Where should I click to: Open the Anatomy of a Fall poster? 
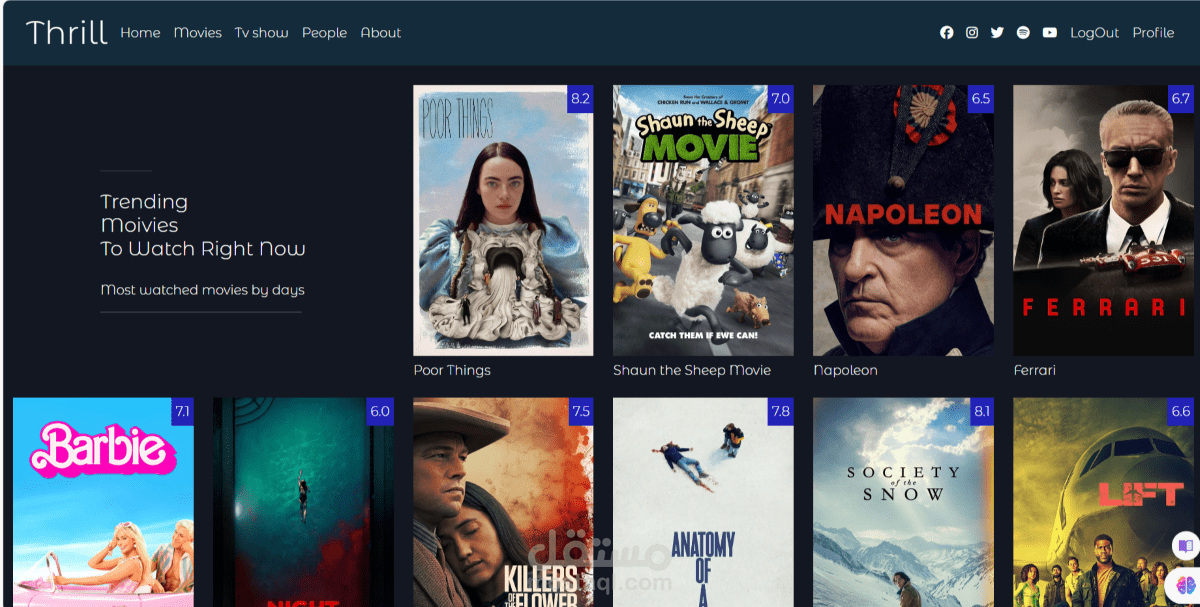703,502
